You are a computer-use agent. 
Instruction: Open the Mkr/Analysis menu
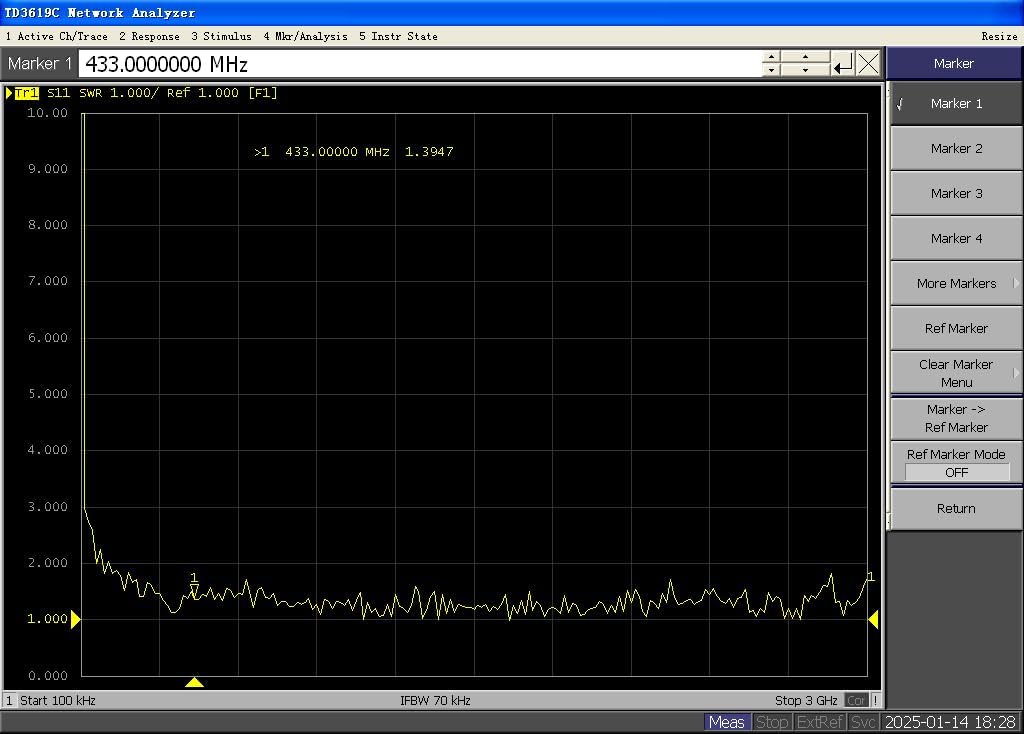coord(305,36)
